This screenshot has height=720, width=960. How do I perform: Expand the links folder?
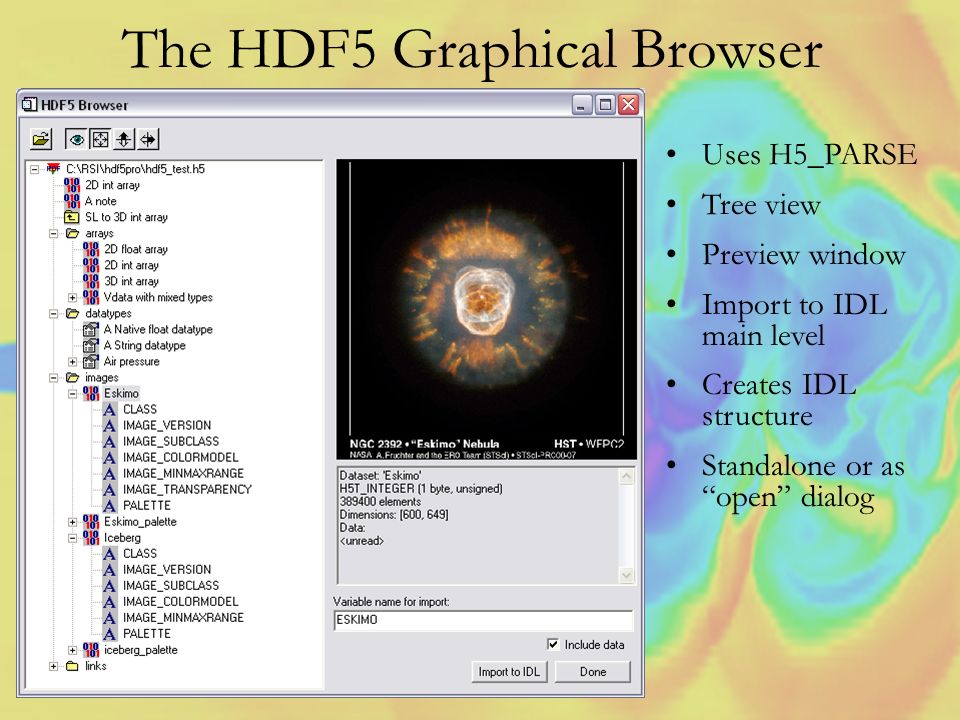(54, 666)
